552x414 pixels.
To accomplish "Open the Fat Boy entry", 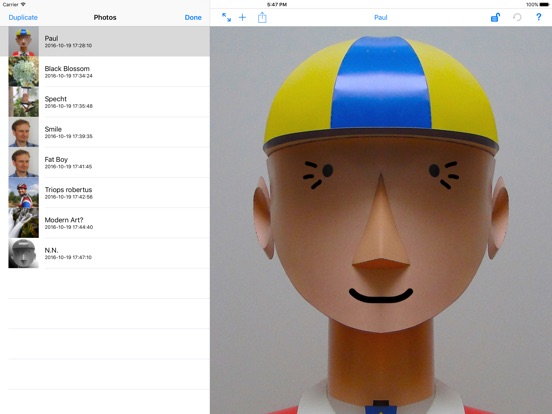I will pos(105,162).
